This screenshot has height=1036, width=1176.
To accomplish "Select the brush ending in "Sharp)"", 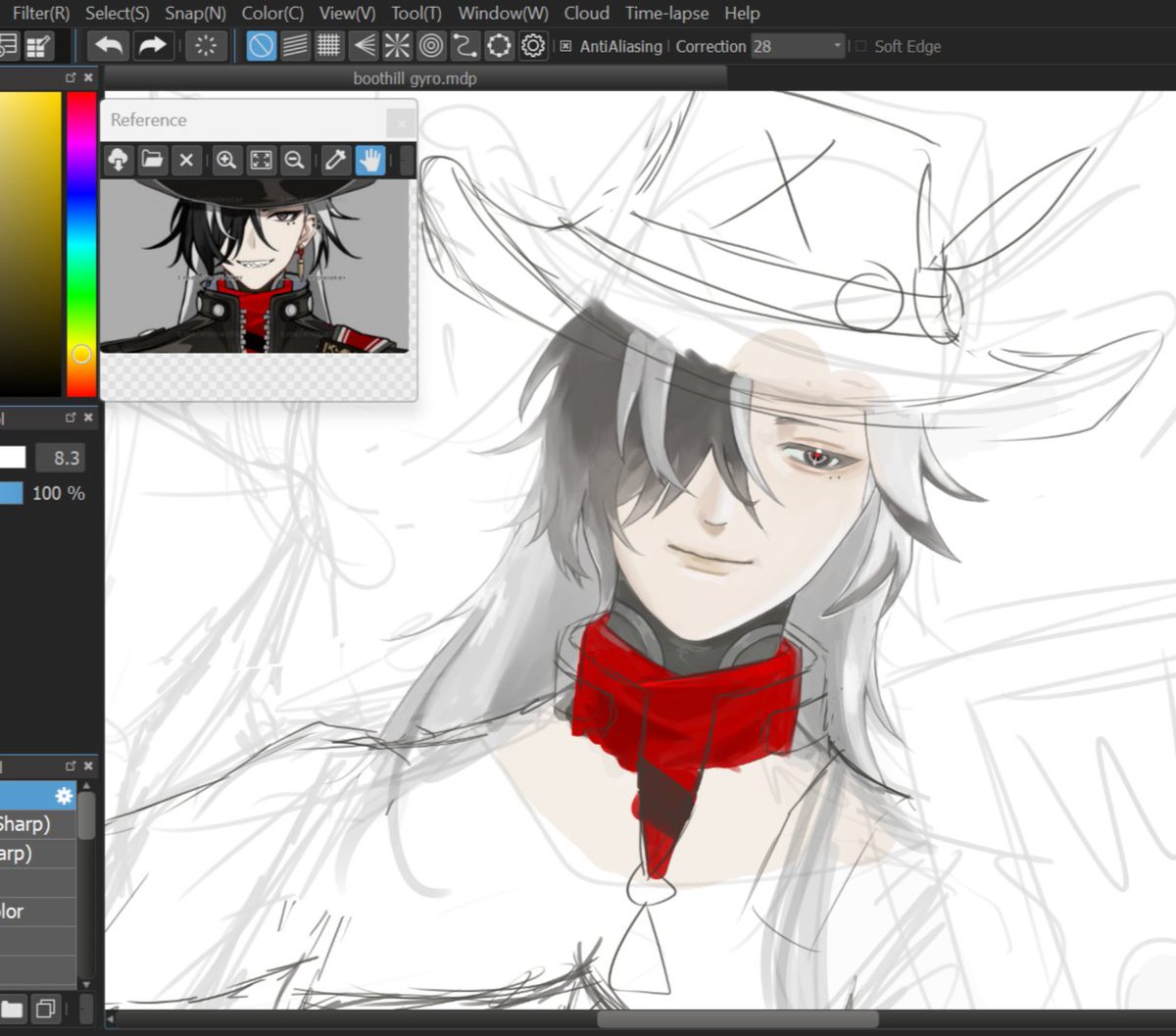I will [x=38, y=824].
